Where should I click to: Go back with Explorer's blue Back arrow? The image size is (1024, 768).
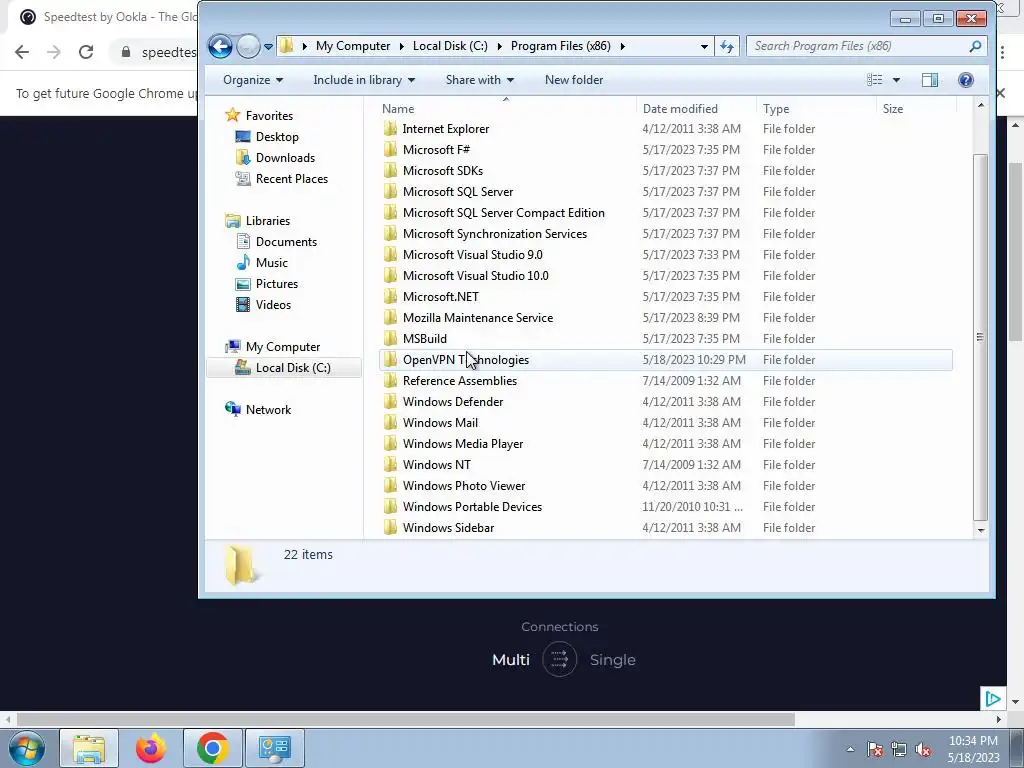pyautogui.click(x=220, y=46)
